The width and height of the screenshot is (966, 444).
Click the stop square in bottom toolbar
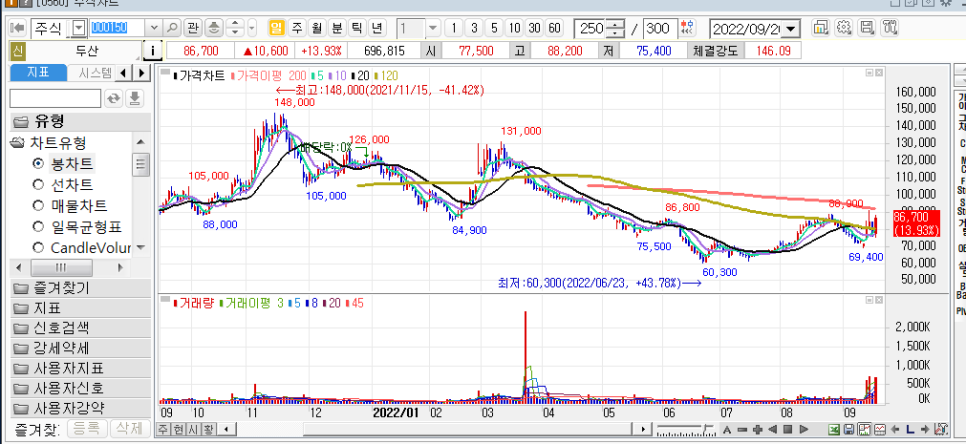pyautogui.click(x=788, y=429)
